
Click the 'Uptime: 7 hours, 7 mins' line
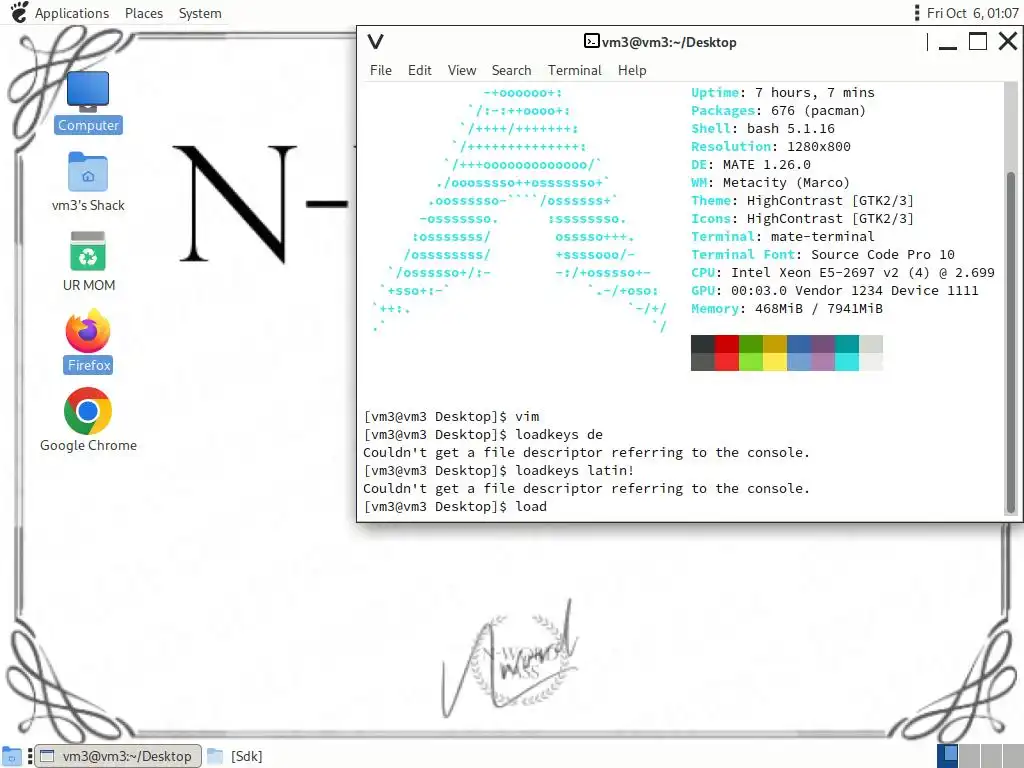click(782, 93)
